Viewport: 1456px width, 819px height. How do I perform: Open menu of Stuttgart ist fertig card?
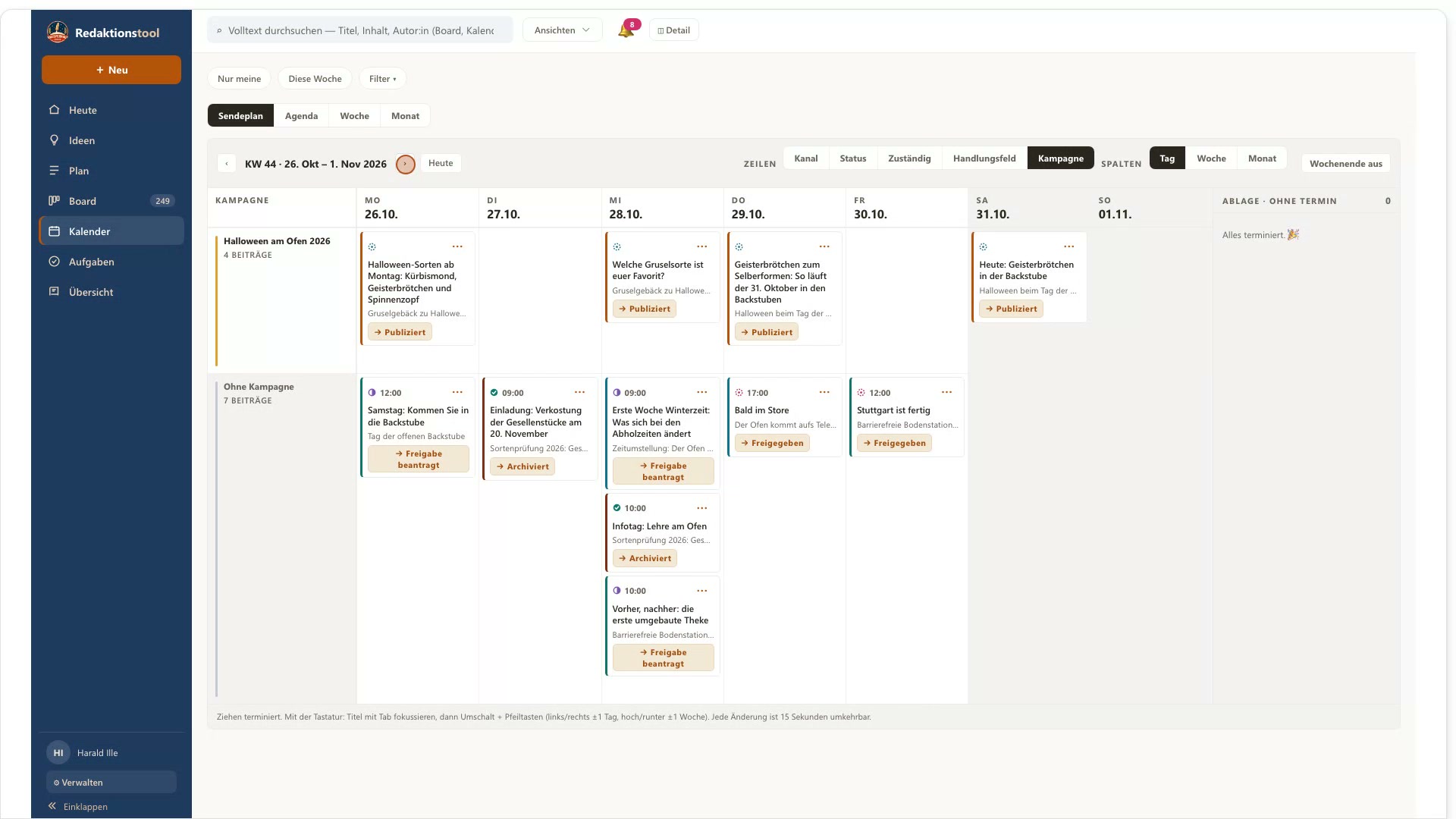click(x=946, y=392)
